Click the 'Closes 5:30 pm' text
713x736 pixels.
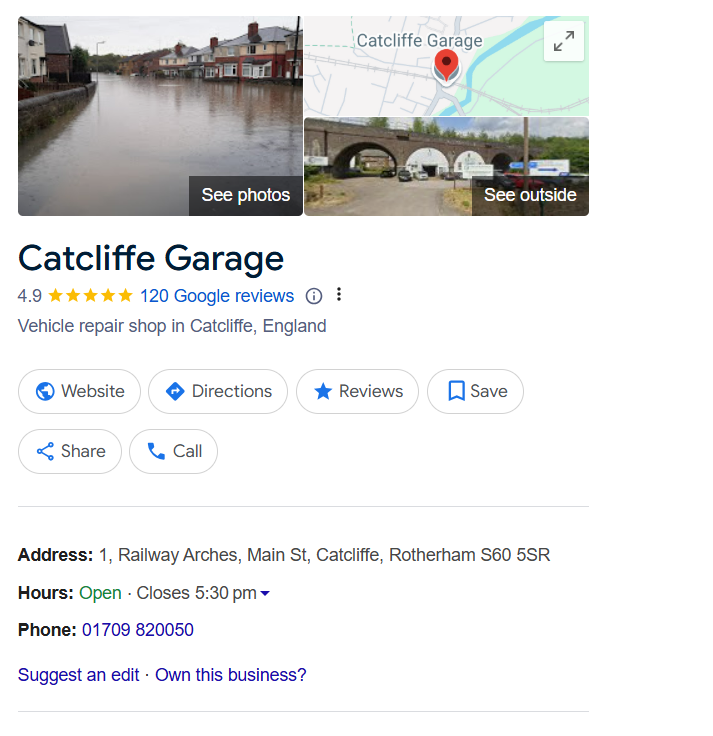196,593
